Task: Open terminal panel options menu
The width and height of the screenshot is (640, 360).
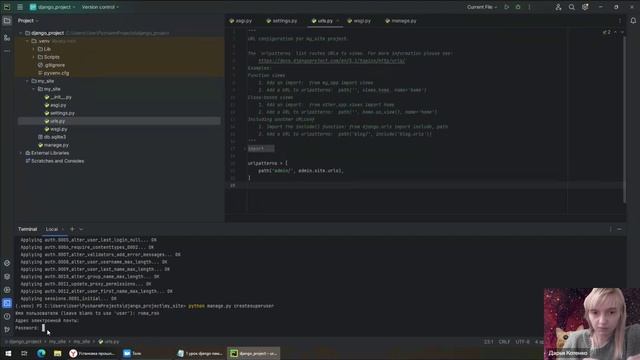Action: [611, 229]
